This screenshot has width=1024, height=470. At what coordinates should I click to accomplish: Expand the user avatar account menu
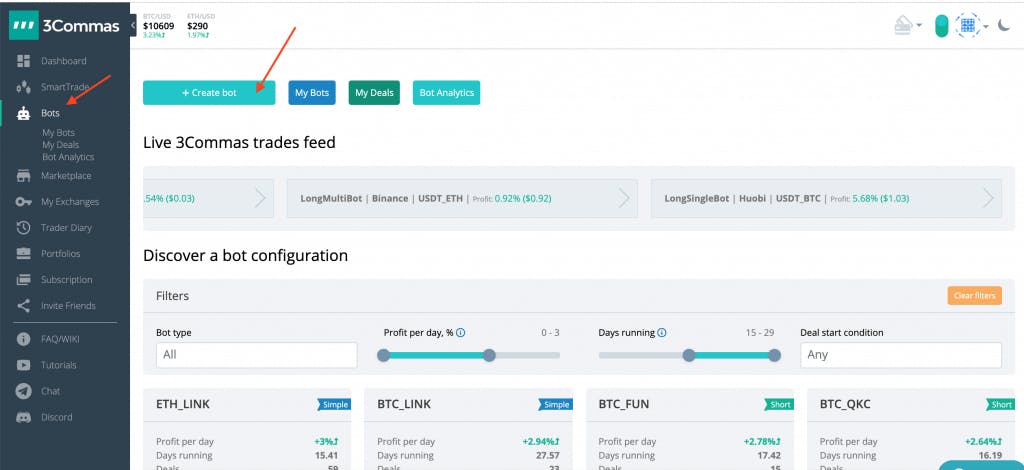coord(970,26)
